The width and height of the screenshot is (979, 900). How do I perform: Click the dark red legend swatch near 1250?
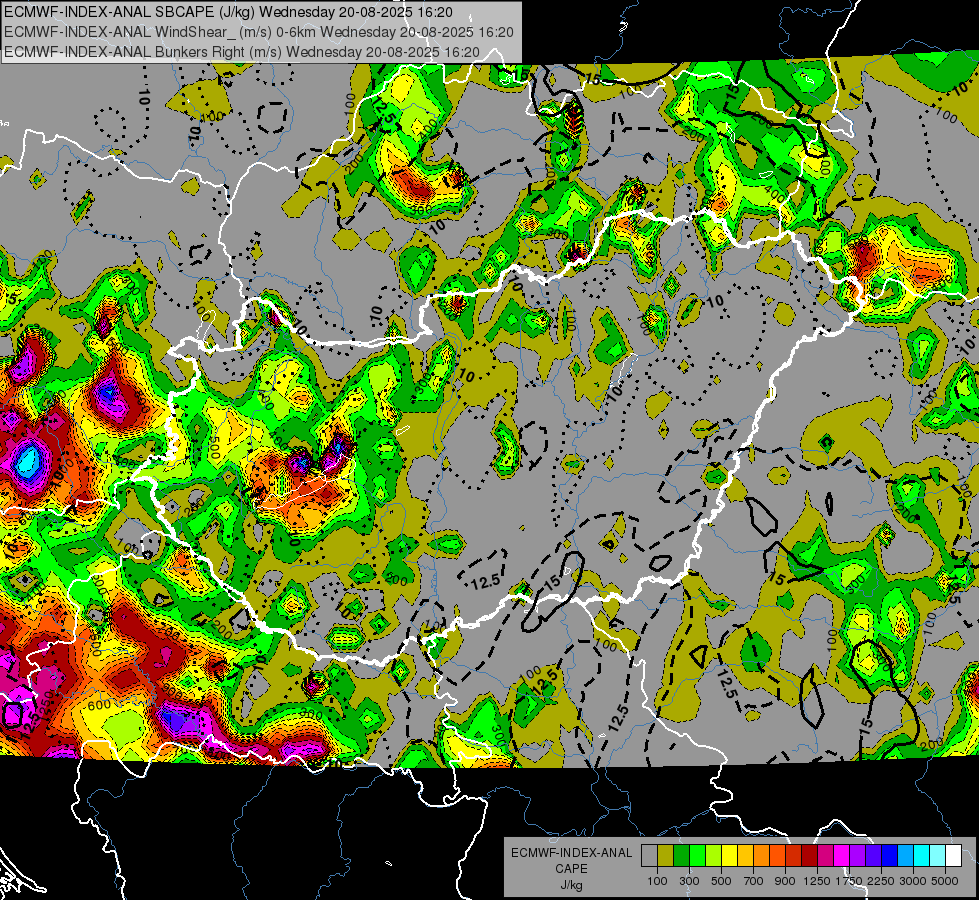point(810,856)
